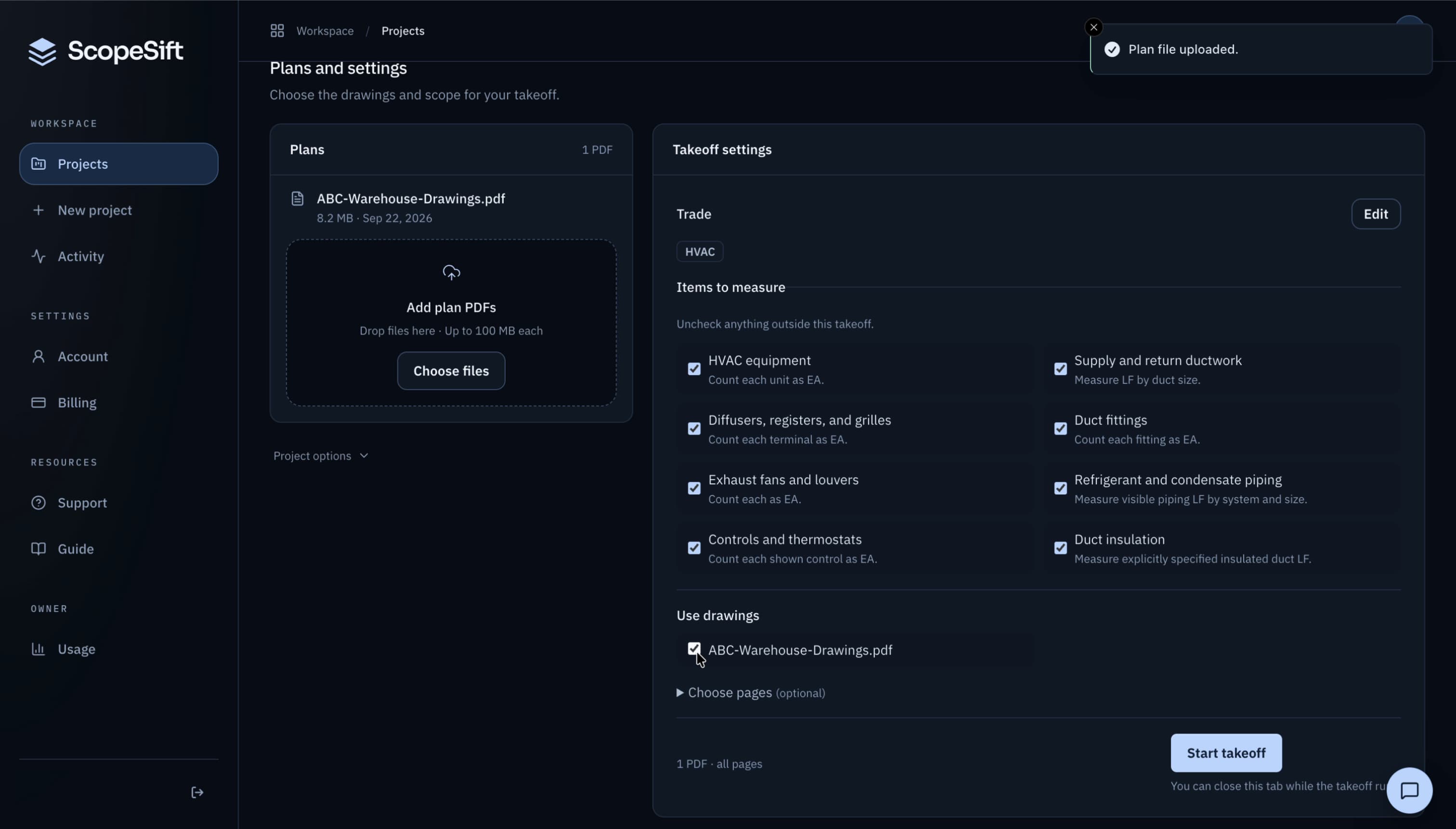Open the chat bubble widget

click(1409, 790)
